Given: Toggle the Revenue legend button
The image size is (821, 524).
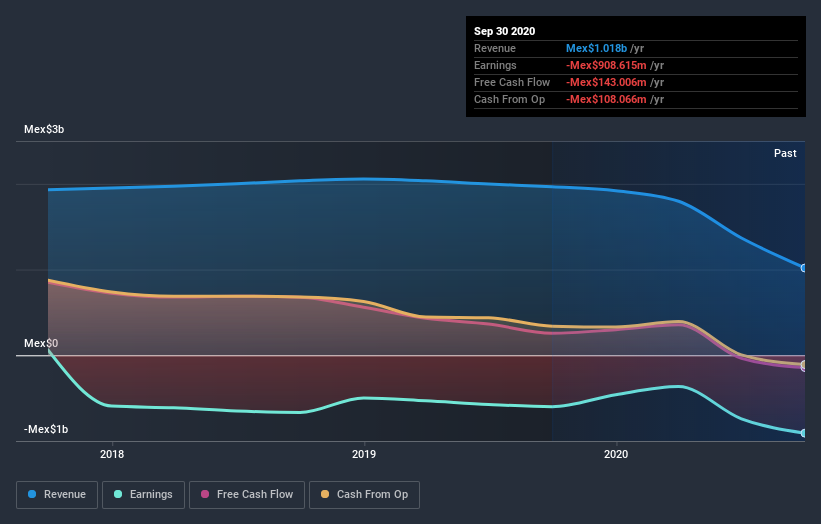Looking at the screenshot, I should click(x=57, y=495).
